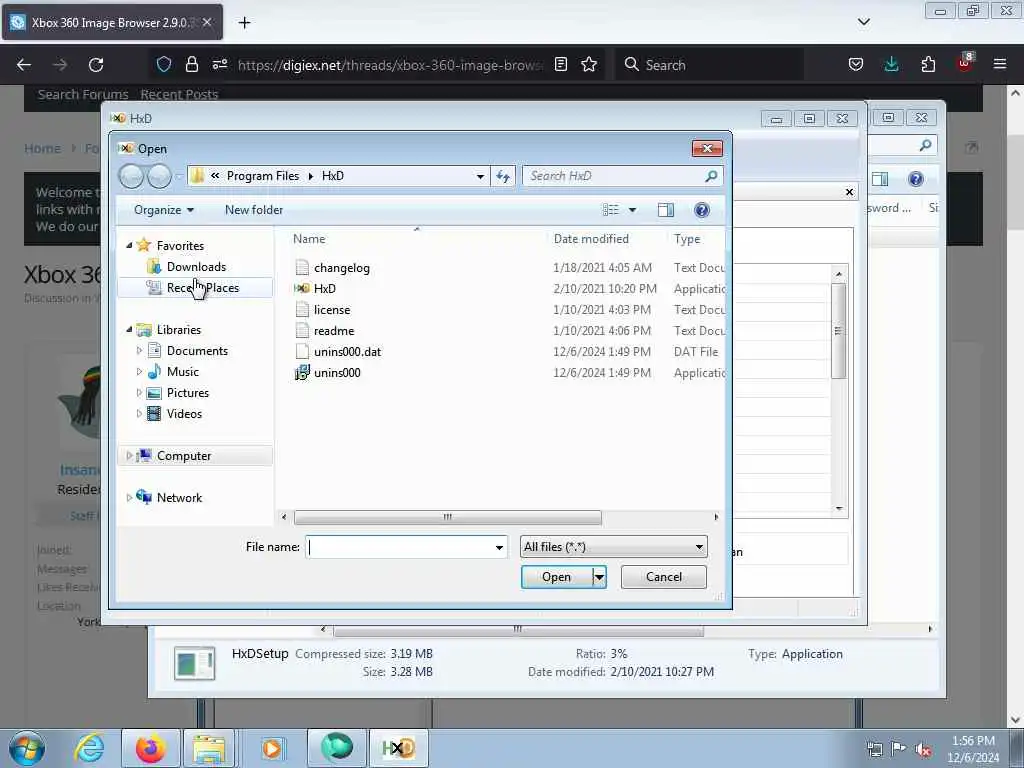Image resolution: width=1024 pixels, height=768 pixels.
Task: Open the File name history dropdown
Action: [499, 547]
